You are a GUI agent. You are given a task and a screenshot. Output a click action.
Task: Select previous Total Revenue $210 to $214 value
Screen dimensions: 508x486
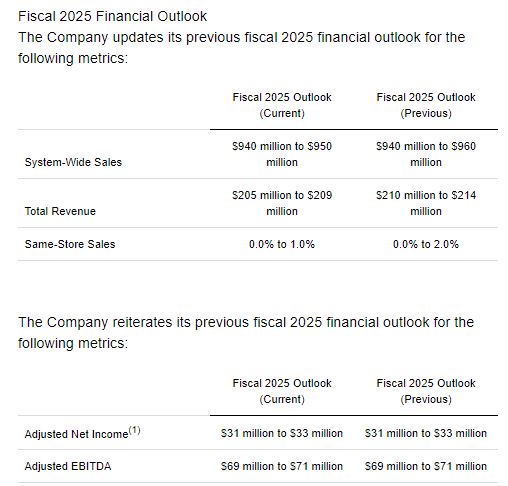pos(426,203)
